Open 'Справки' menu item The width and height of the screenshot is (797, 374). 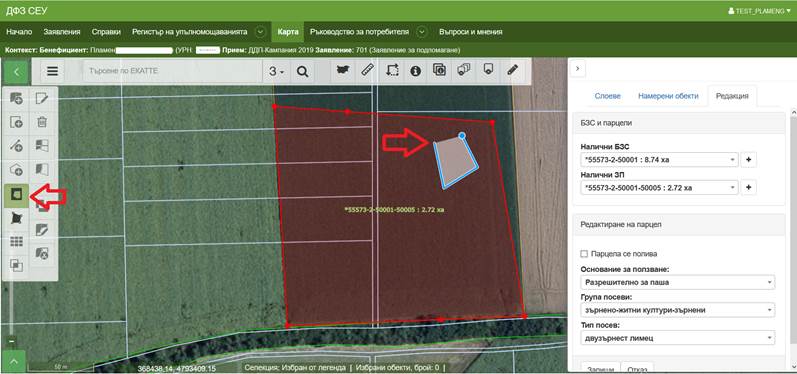106,32
